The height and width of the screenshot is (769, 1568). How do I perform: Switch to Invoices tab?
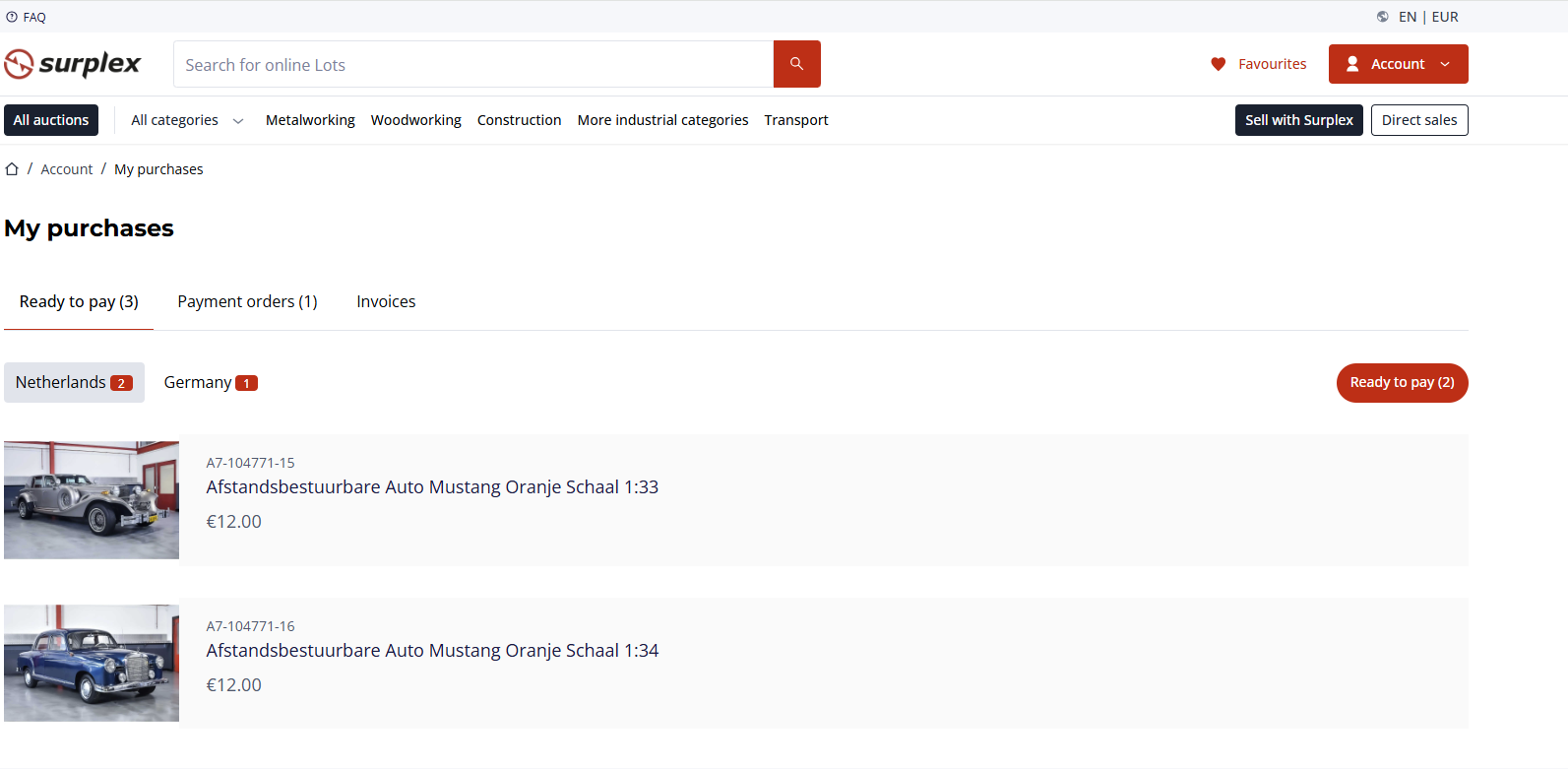pos(386,301)
